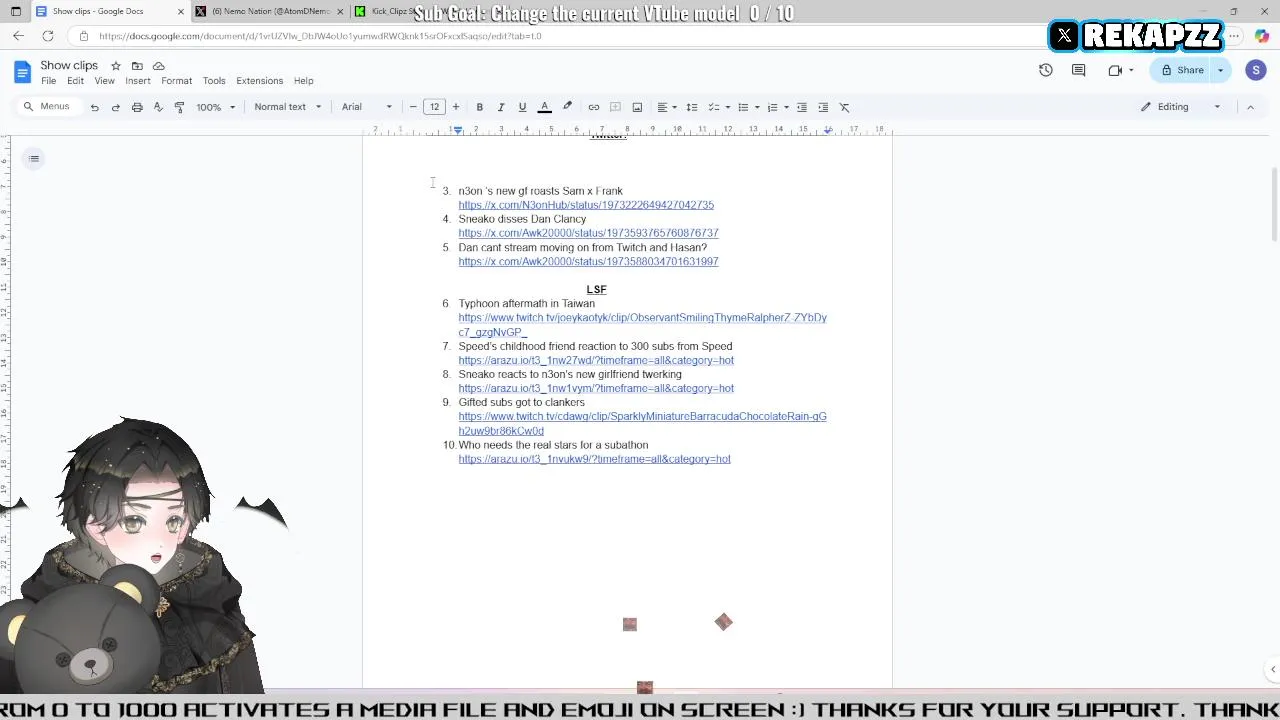This screenshot has width=1280, height=720.
Task: Open joeykaotyk Twitch clip link
Action: 642,325
